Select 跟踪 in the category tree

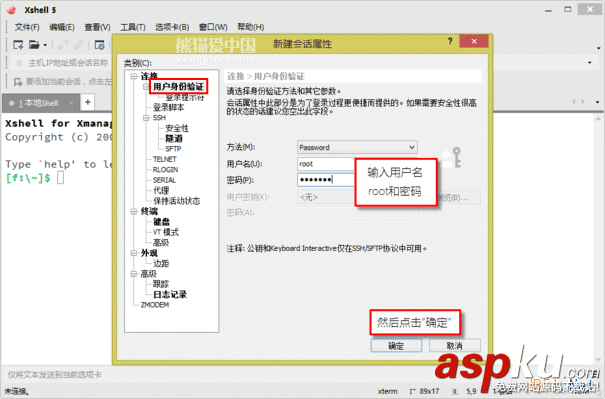161,284
